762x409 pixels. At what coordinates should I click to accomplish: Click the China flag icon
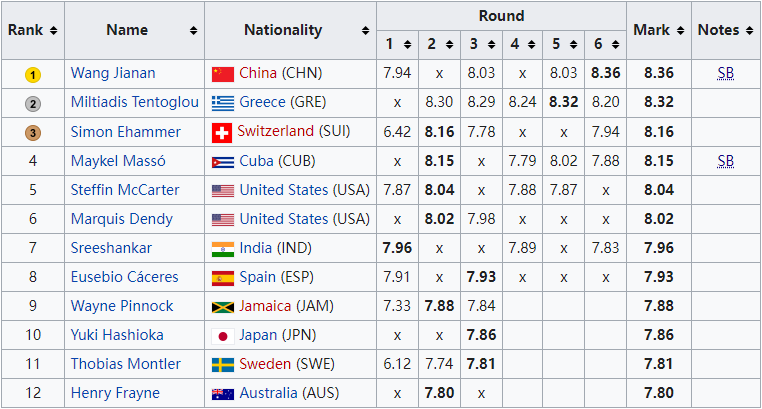point(223,74)
